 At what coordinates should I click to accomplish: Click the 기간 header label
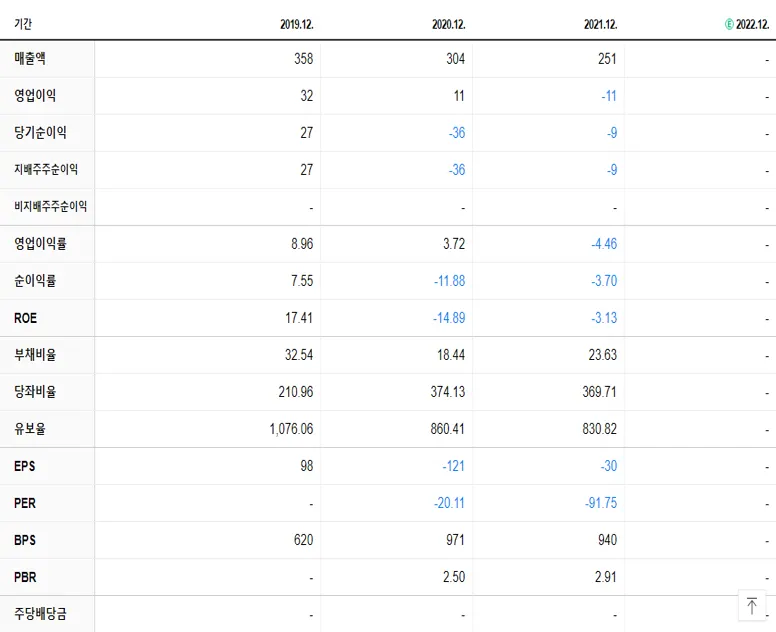pyautogui.click(x=23, y=24)
